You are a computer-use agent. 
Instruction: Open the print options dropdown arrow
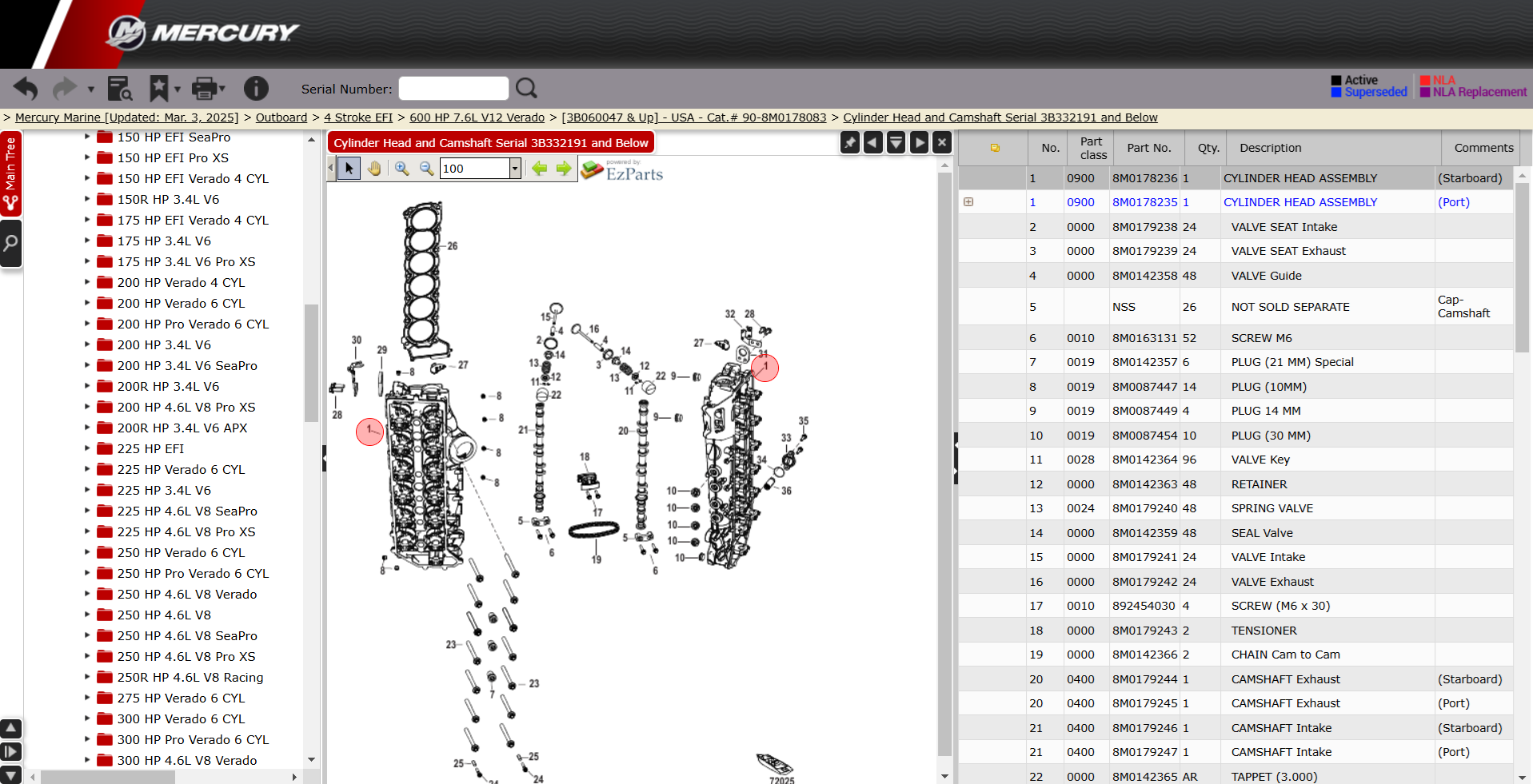pyautogui.click(x=222, y=89)
